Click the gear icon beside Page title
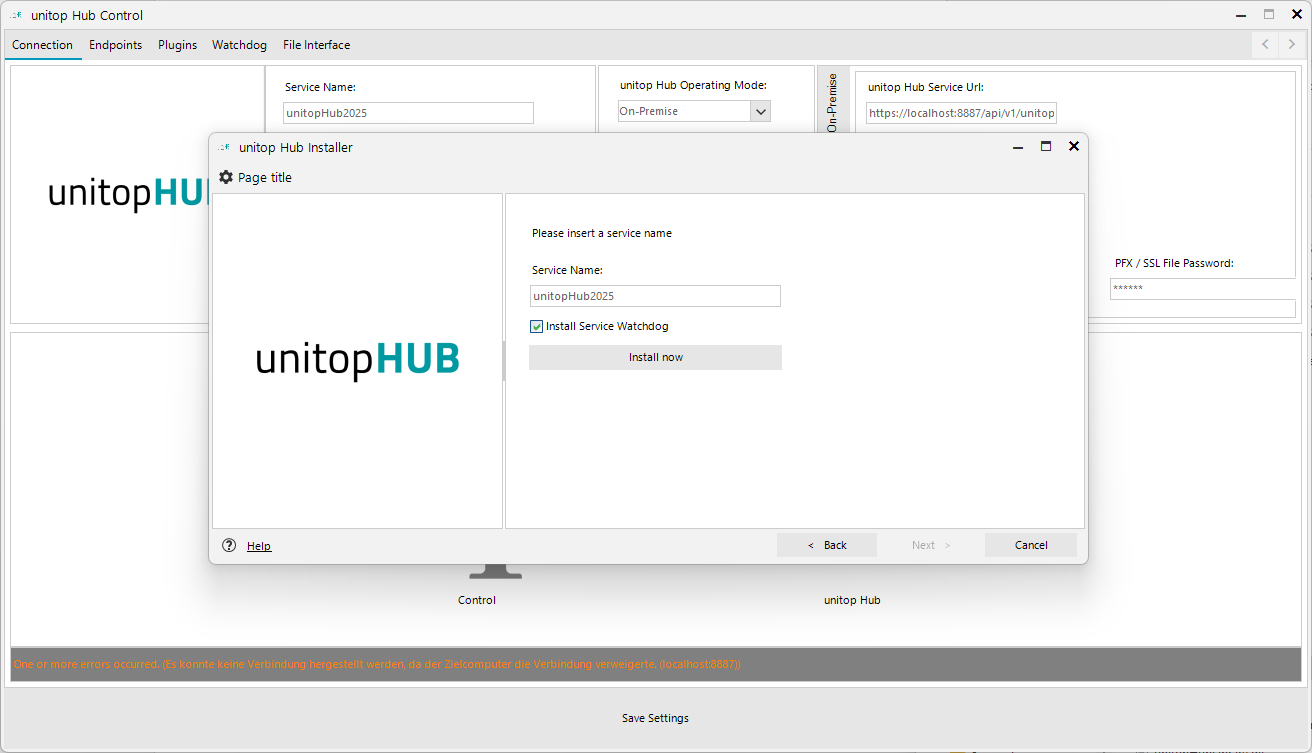 226,177
